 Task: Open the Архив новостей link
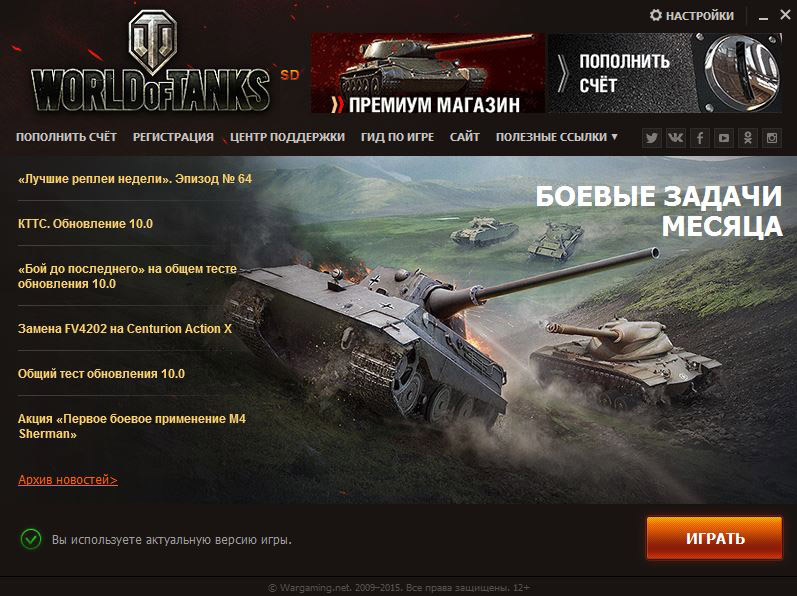point(68,480)
